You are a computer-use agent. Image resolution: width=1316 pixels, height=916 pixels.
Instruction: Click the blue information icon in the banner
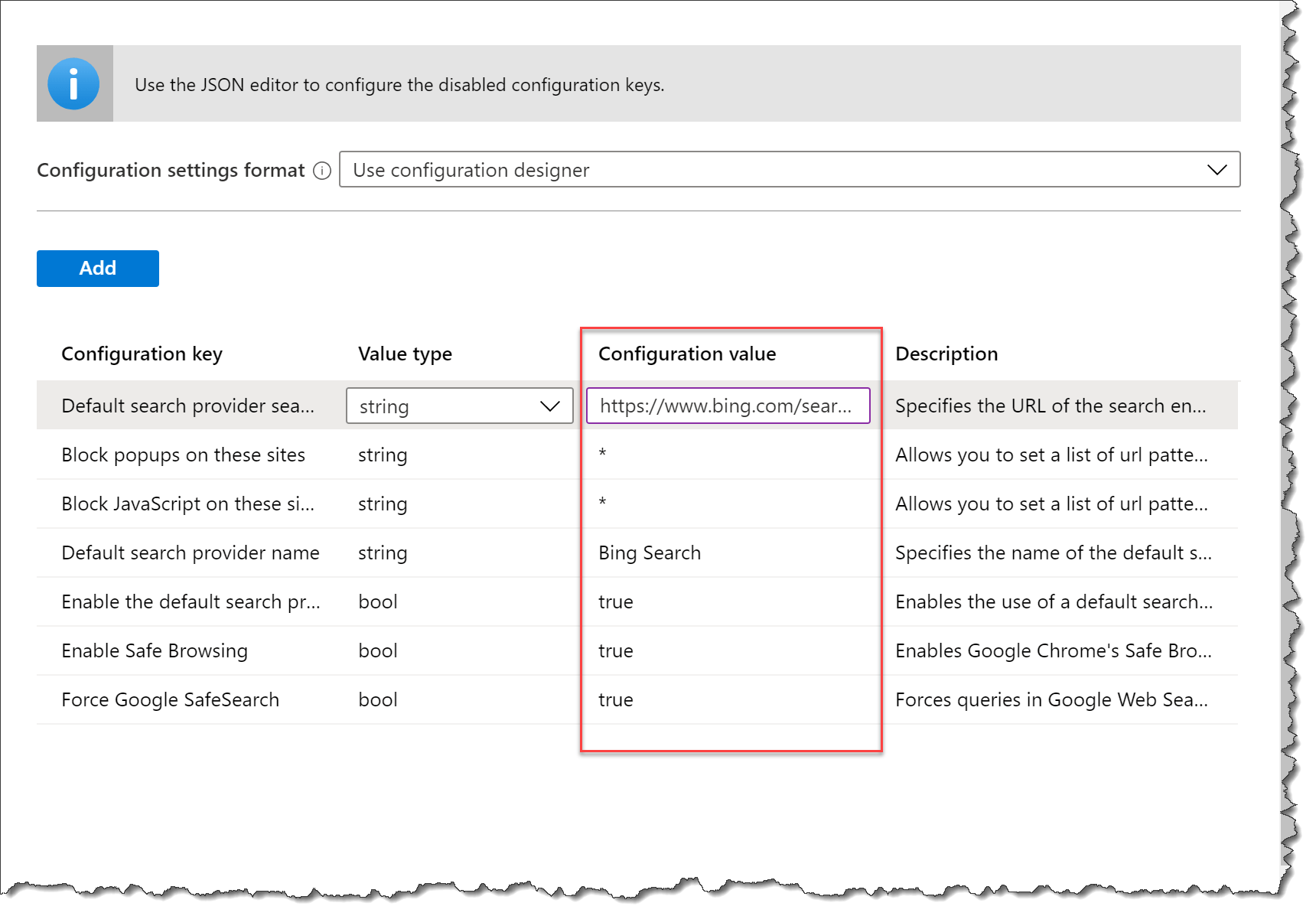tap(74, 83)
